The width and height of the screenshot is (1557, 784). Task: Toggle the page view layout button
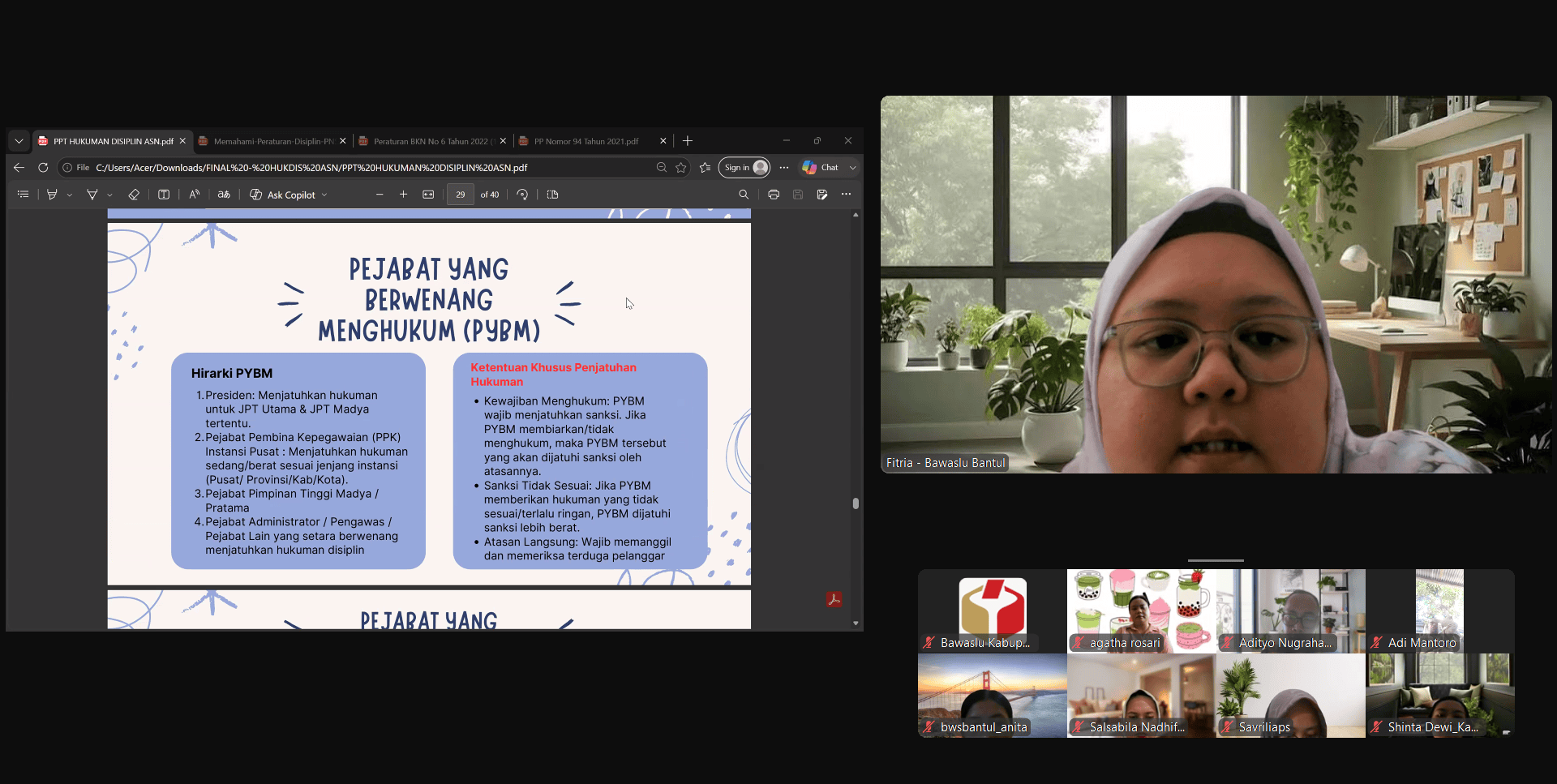(x=553, y=195)
